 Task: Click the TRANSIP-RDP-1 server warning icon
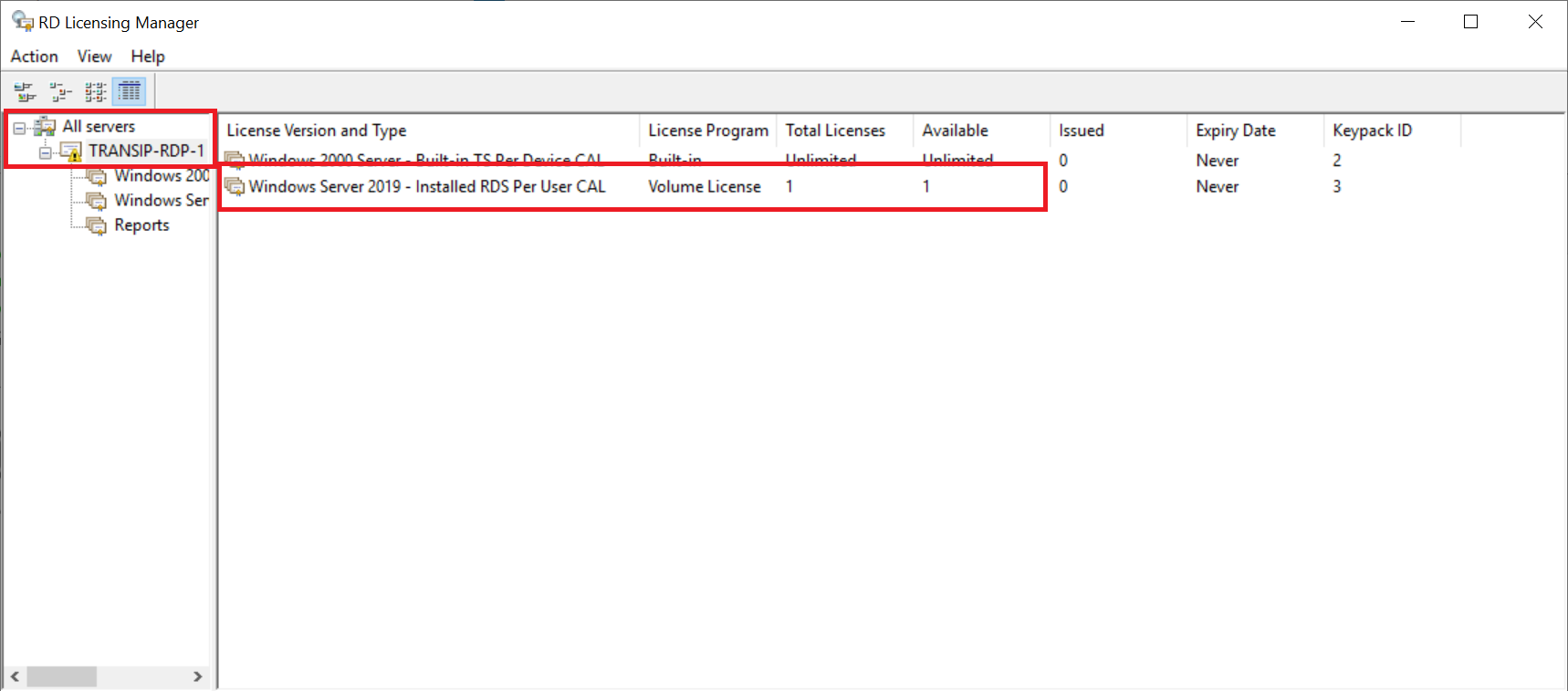71,152
